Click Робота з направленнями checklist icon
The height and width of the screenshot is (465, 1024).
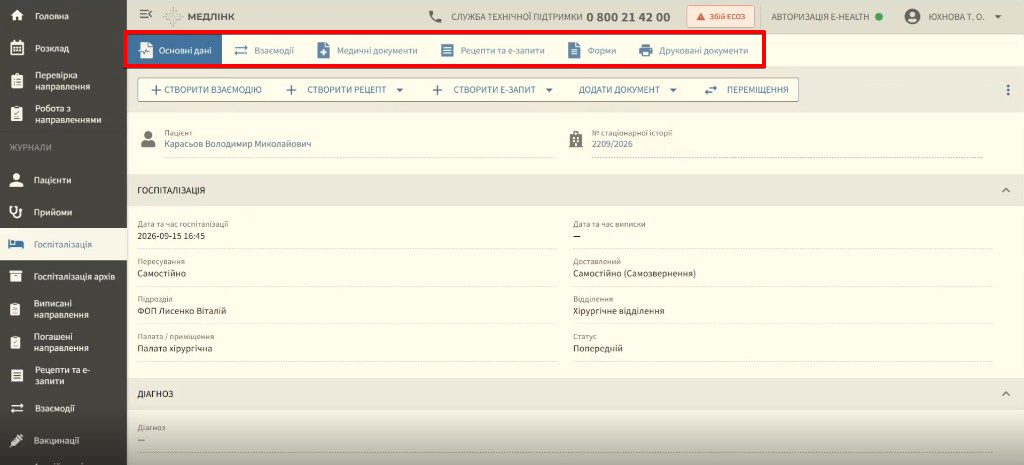click(18, 114)
